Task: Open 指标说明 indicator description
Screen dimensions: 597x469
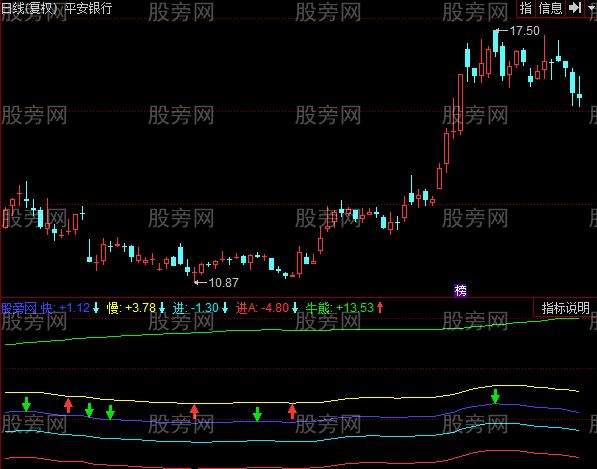Action: point(565,308)
